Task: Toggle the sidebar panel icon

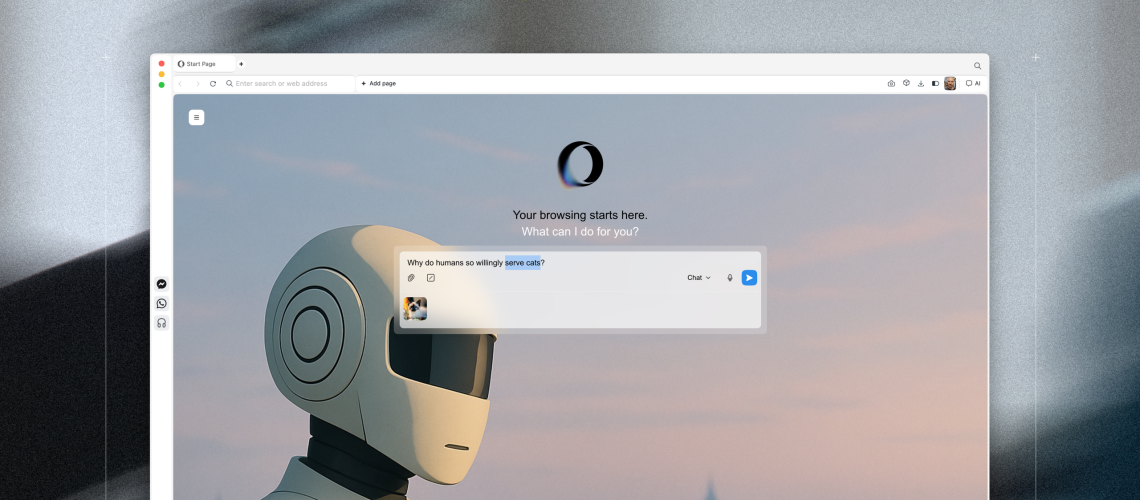Action: (935, 84)
